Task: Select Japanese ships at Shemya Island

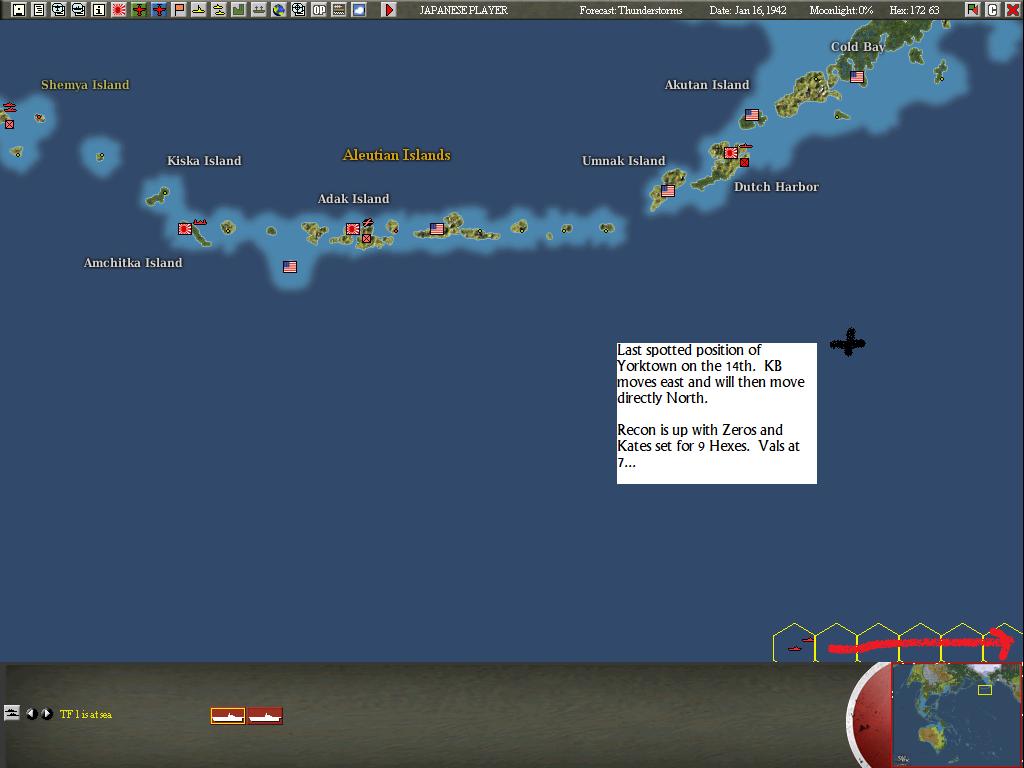Action: point(9,107)
